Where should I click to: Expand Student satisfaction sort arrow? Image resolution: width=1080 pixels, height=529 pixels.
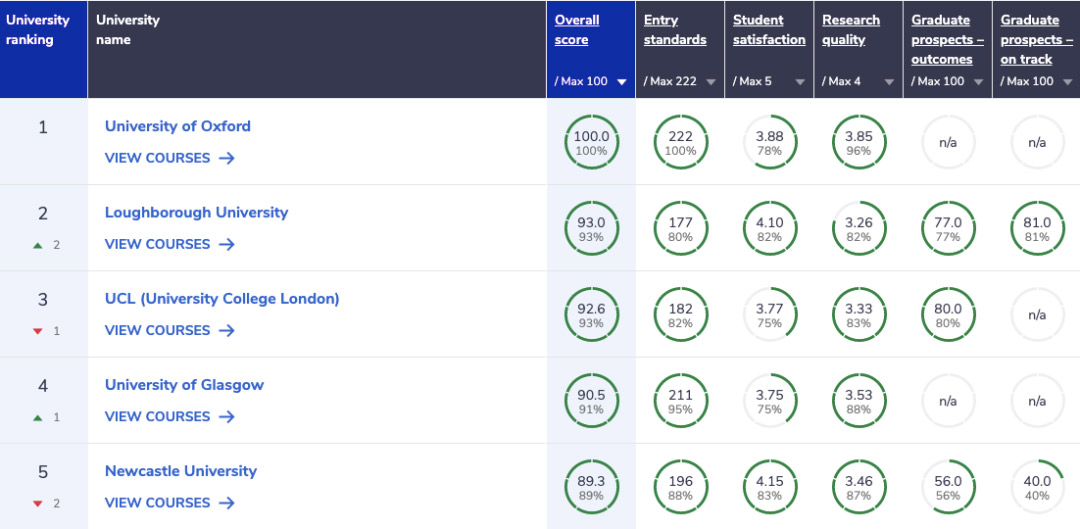point(800,82)
